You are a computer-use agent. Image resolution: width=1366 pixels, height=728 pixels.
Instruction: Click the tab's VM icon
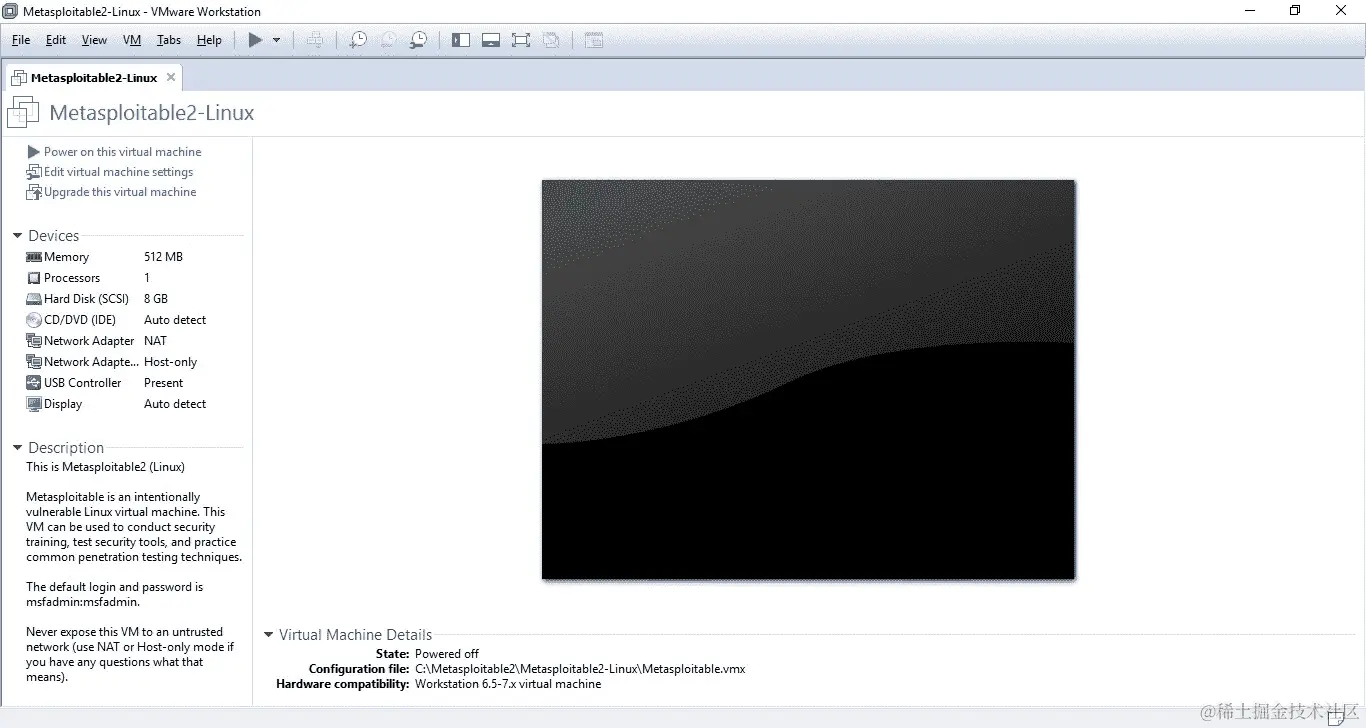(18, 77)
